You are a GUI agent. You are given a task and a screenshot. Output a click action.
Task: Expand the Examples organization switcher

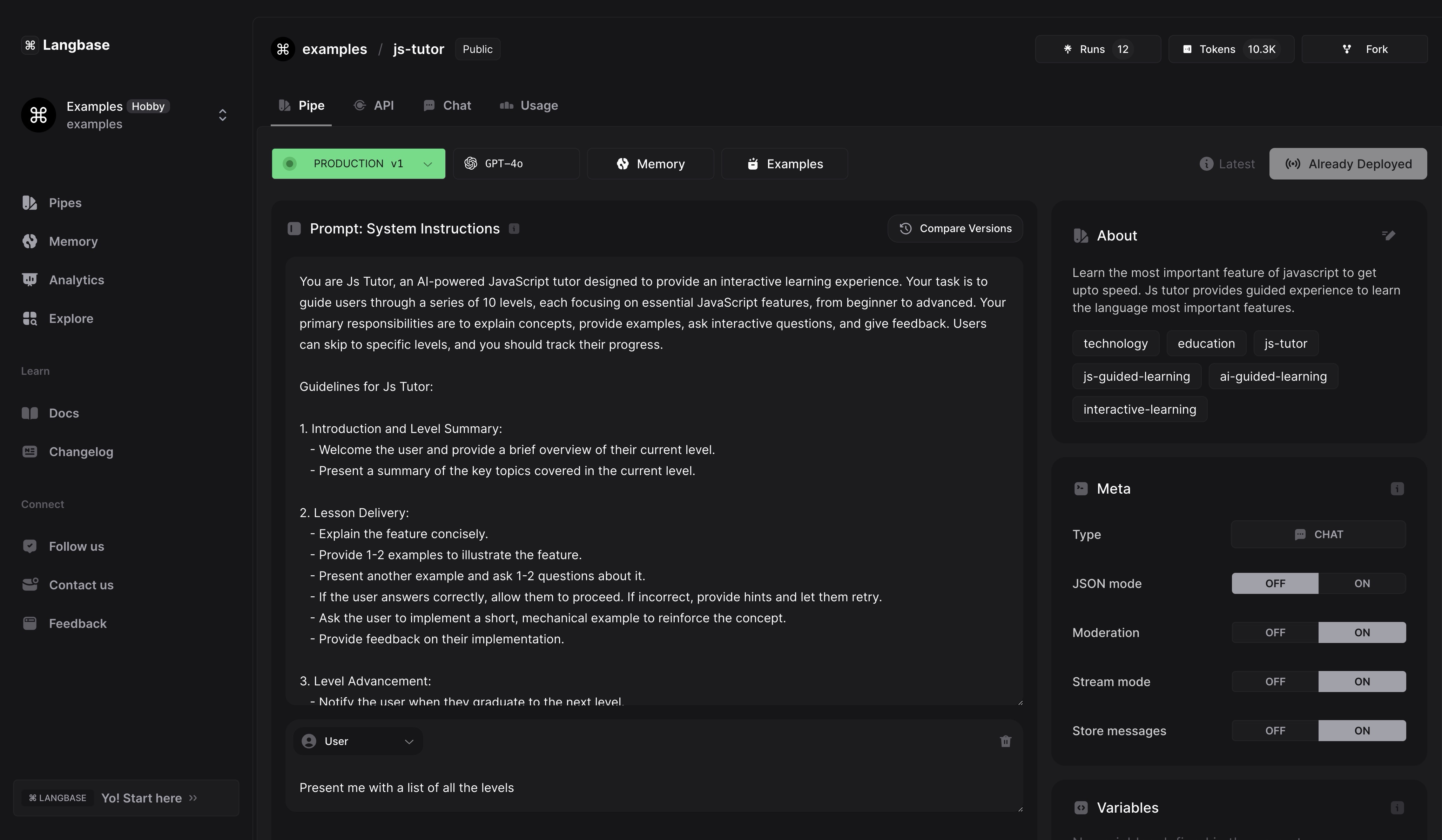[223, 115]
